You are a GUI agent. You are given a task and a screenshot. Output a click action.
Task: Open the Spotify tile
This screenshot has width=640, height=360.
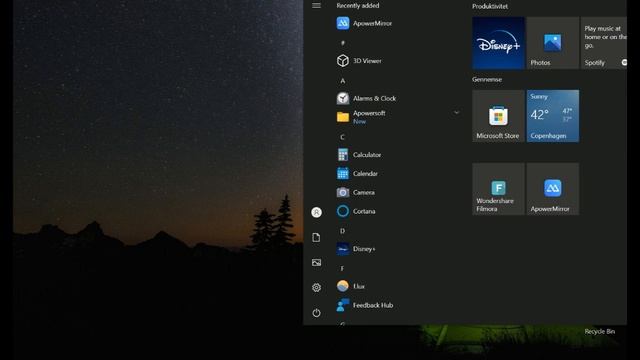point(604,43)
